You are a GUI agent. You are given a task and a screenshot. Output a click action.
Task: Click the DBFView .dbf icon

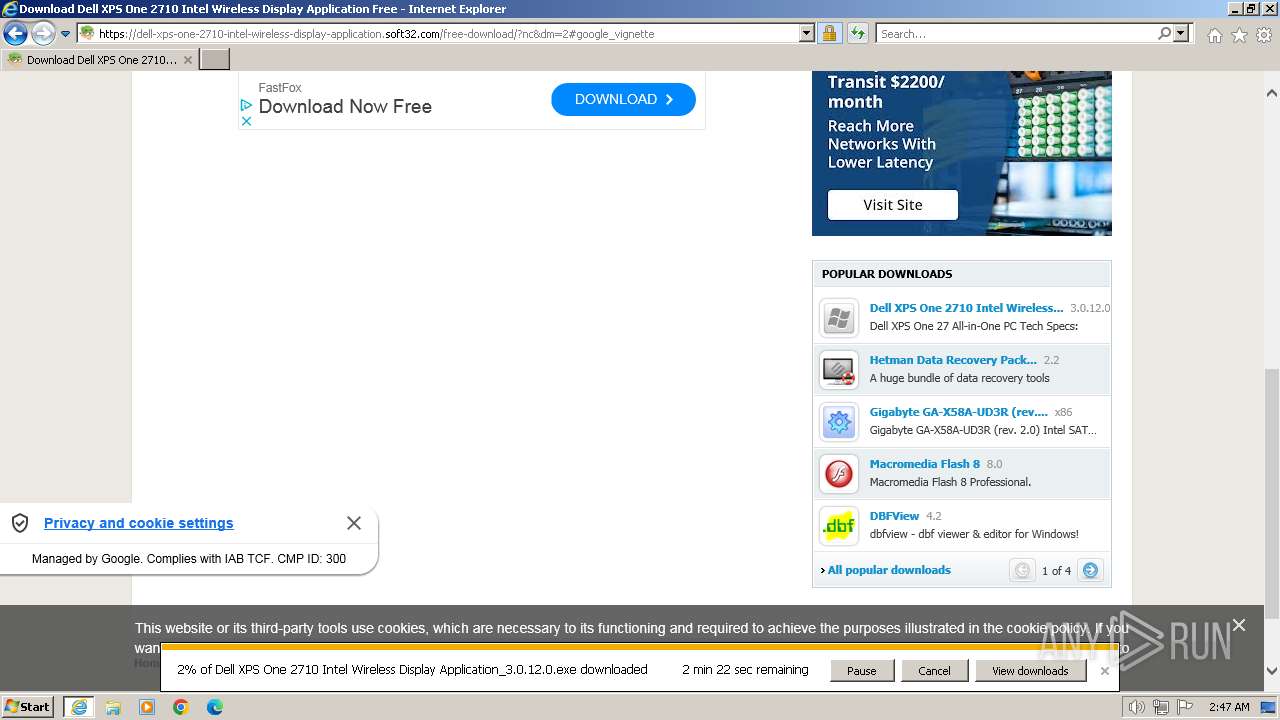(839, 527)
